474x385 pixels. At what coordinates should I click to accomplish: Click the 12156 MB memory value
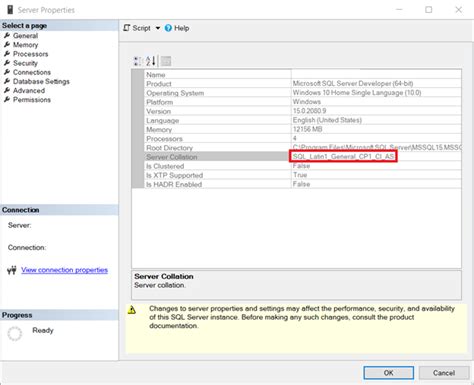pyautogui.click(x=307, y=129)
